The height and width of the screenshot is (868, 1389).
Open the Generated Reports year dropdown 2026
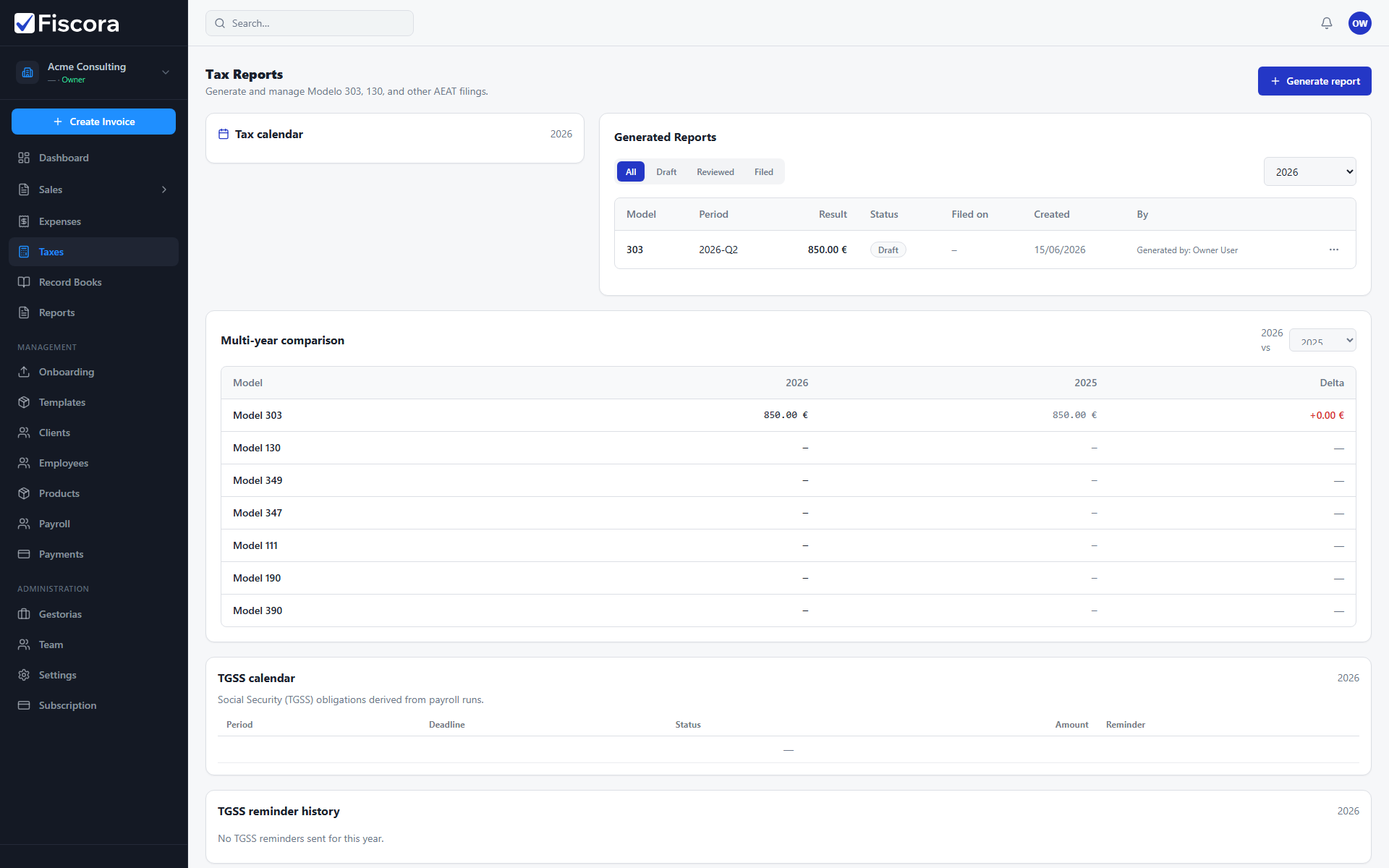click(x=1309, y=171)
